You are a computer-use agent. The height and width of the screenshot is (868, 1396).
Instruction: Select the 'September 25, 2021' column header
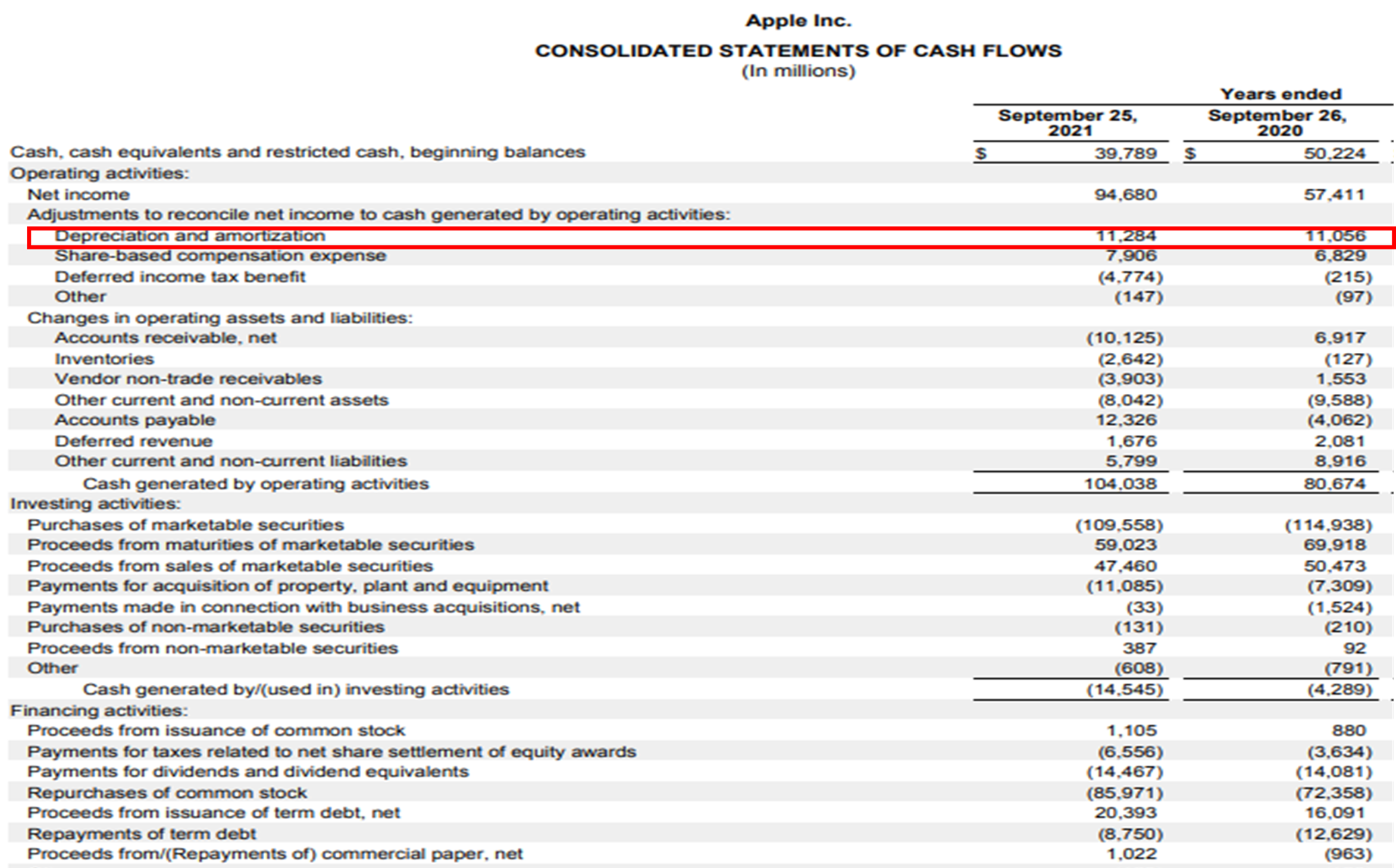pyautogui.click(x=1068, y=123)
